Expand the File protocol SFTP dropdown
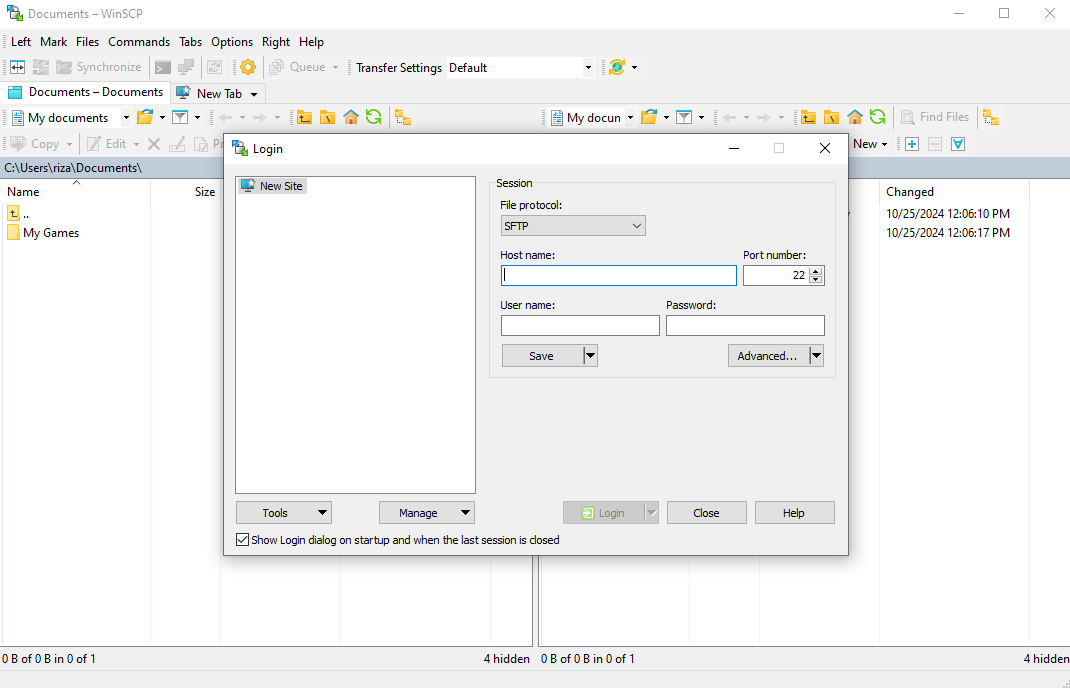The width and height of the screenshot is (1070, 688). pyautogui.click(x=573, y=226)
